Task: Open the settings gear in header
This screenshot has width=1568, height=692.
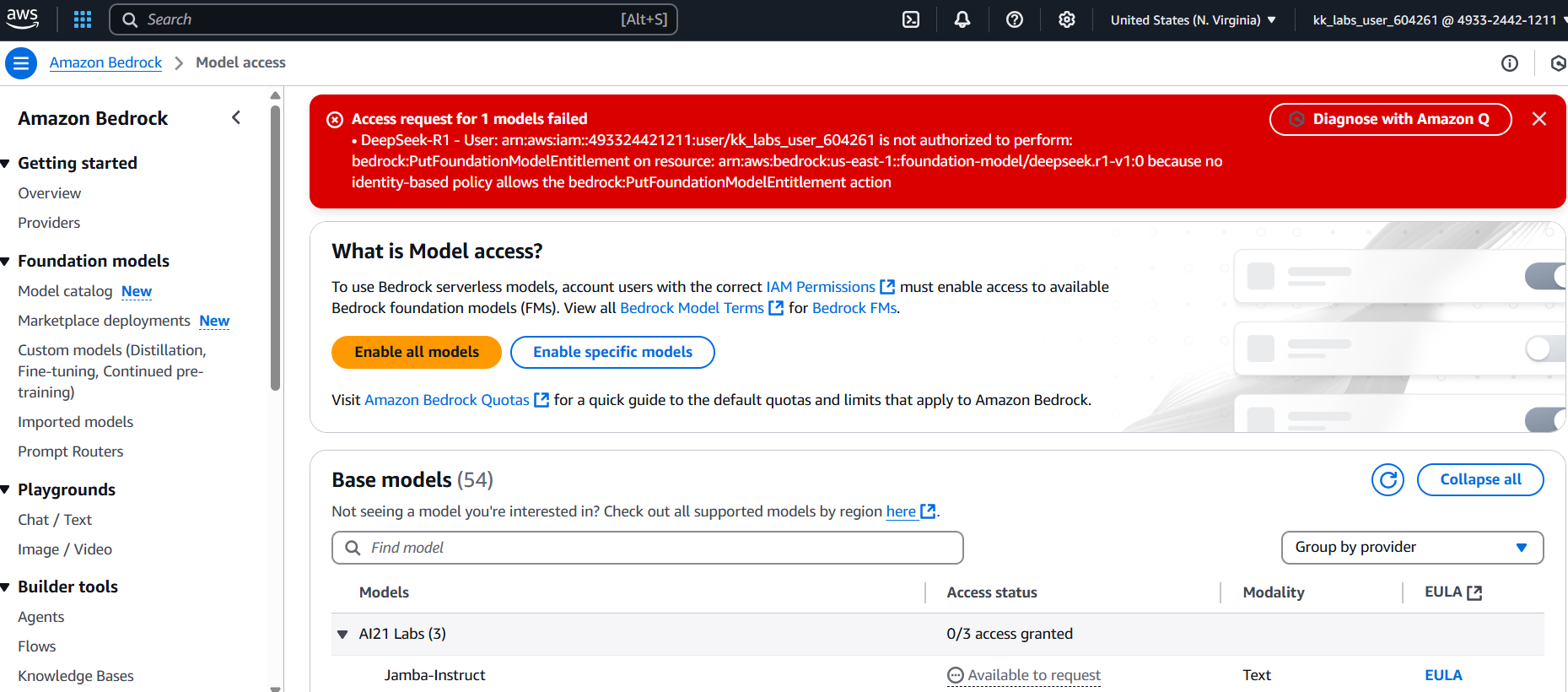Action: 1067,19
